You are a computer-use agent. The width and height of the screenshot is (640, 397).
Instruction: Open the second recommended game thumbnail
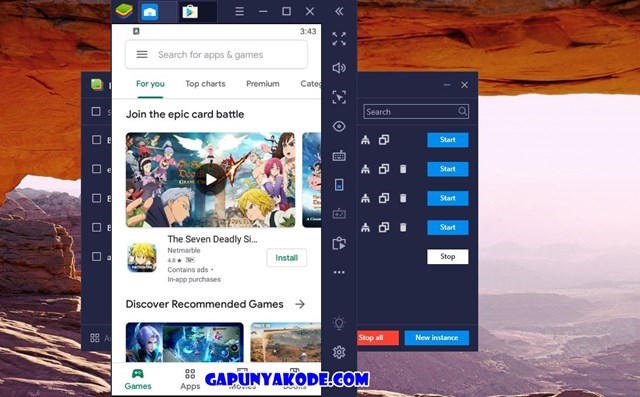[286, 342]
